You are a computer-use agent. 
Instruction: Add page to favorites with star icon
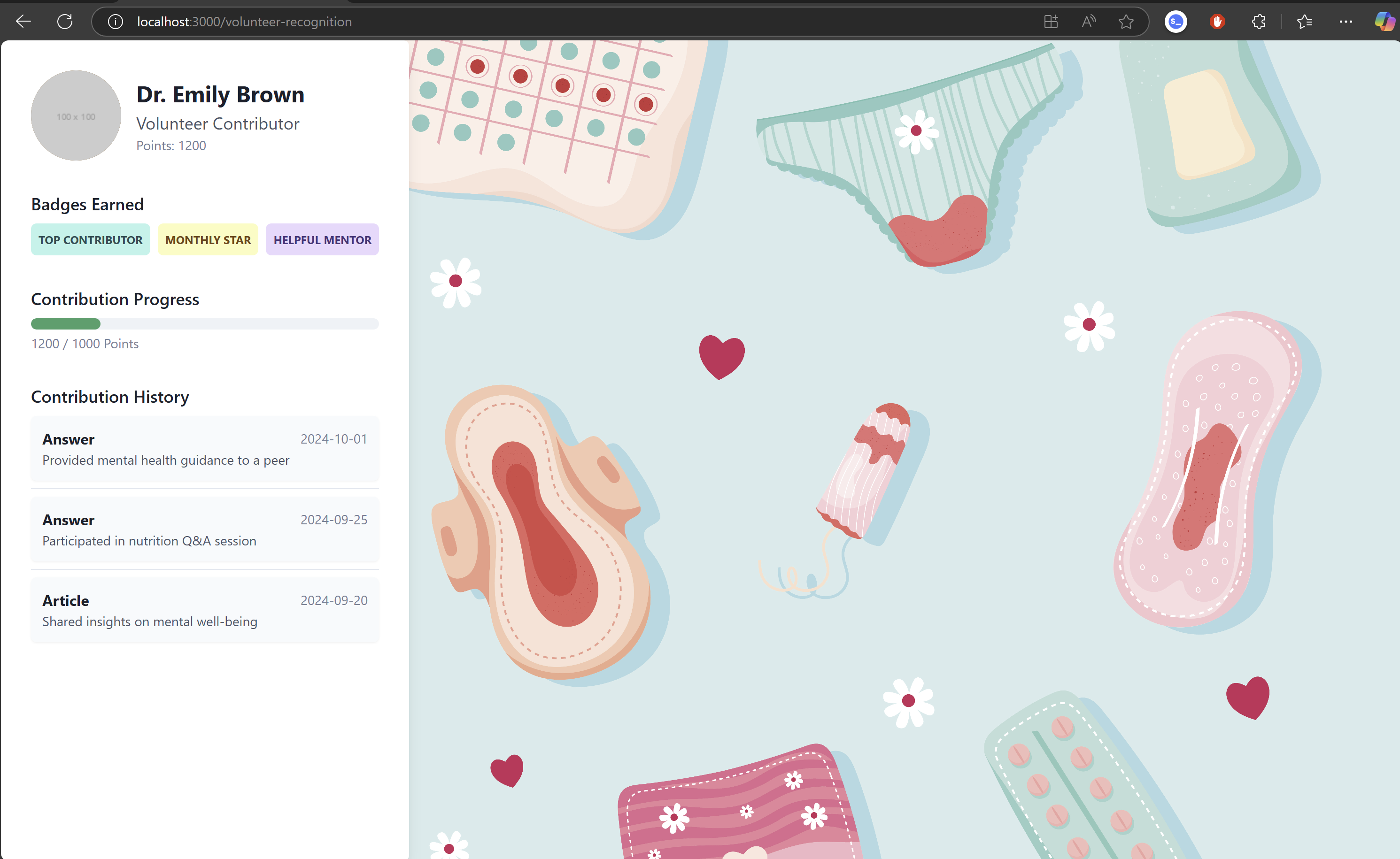point(1125,22)
